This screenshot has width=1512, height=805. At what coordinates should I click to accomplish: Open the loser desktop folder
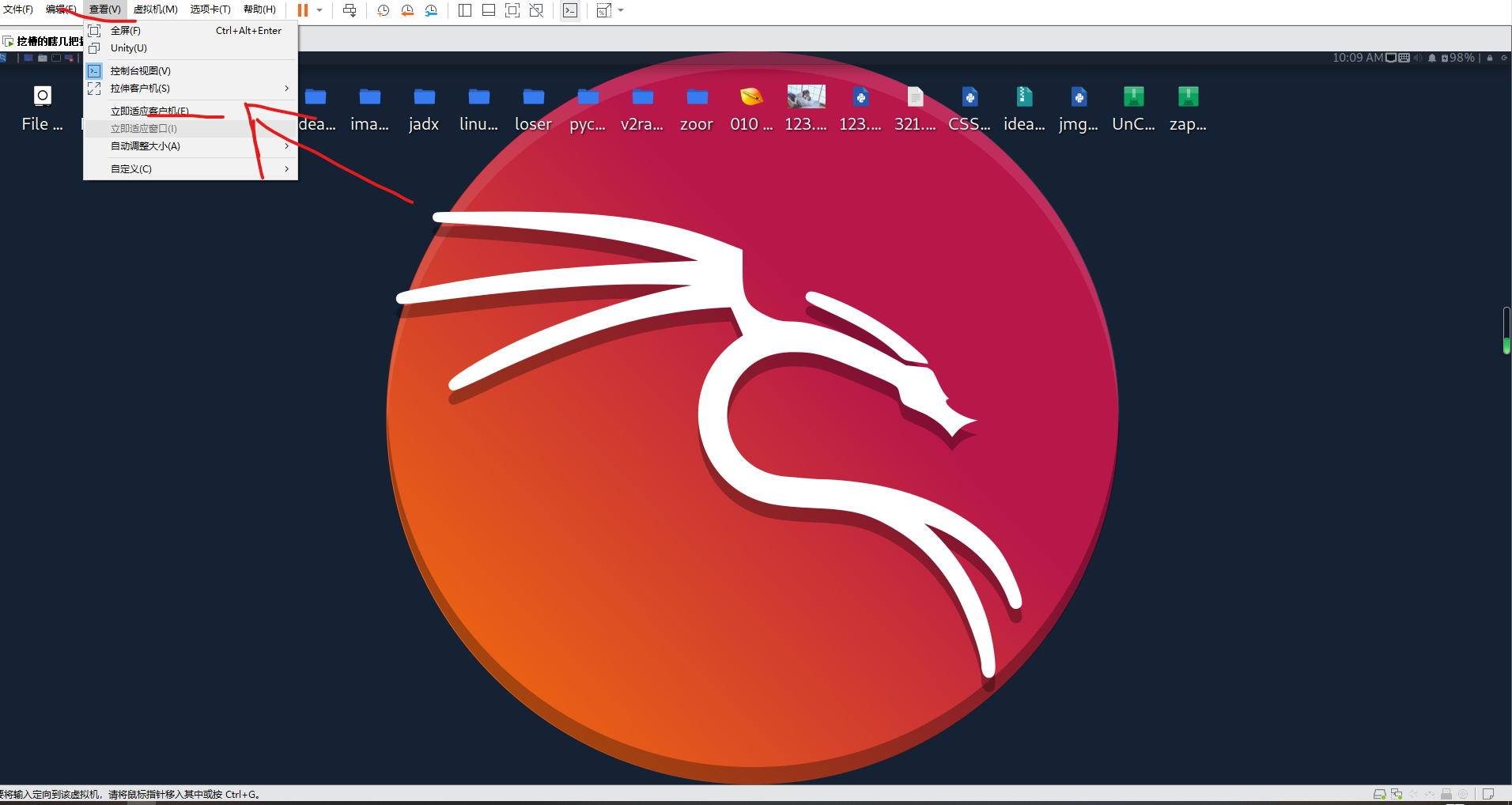point(533,108)
